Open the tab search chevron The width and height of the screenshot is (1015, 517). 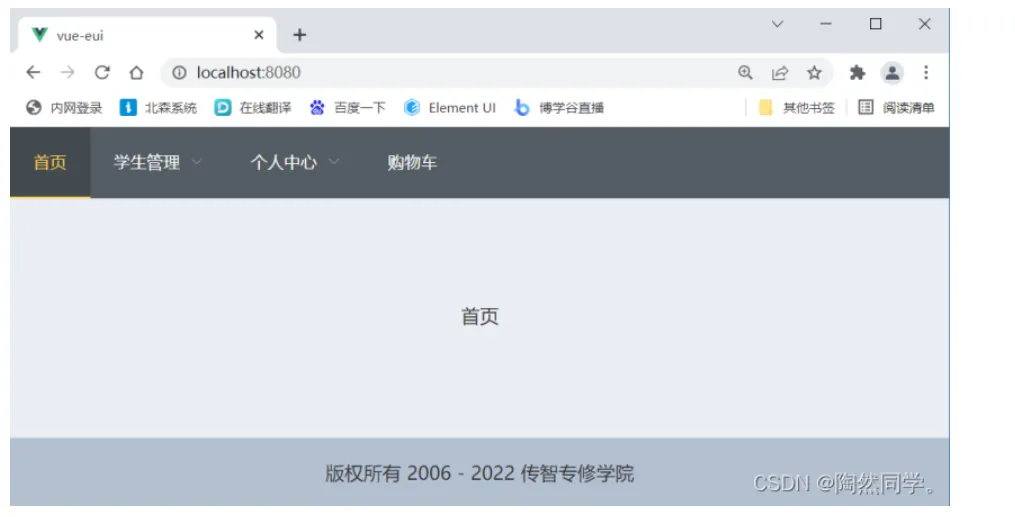(x=777, y=24)
